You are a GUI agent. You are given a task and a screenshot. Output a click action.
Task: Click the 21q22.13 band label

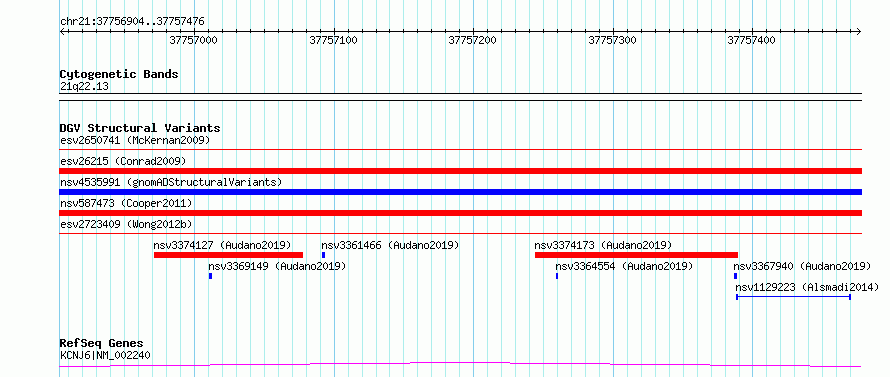(x=85, y=87)
